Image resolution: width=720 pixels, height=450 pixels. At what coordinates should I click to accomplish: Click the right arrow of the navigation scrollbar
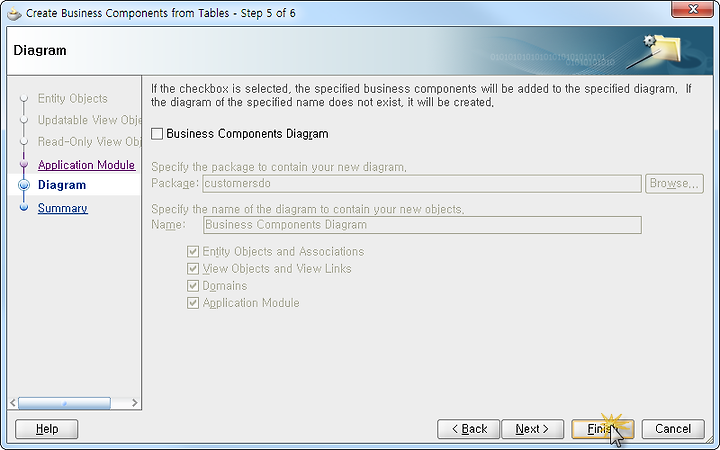point(135,403)
